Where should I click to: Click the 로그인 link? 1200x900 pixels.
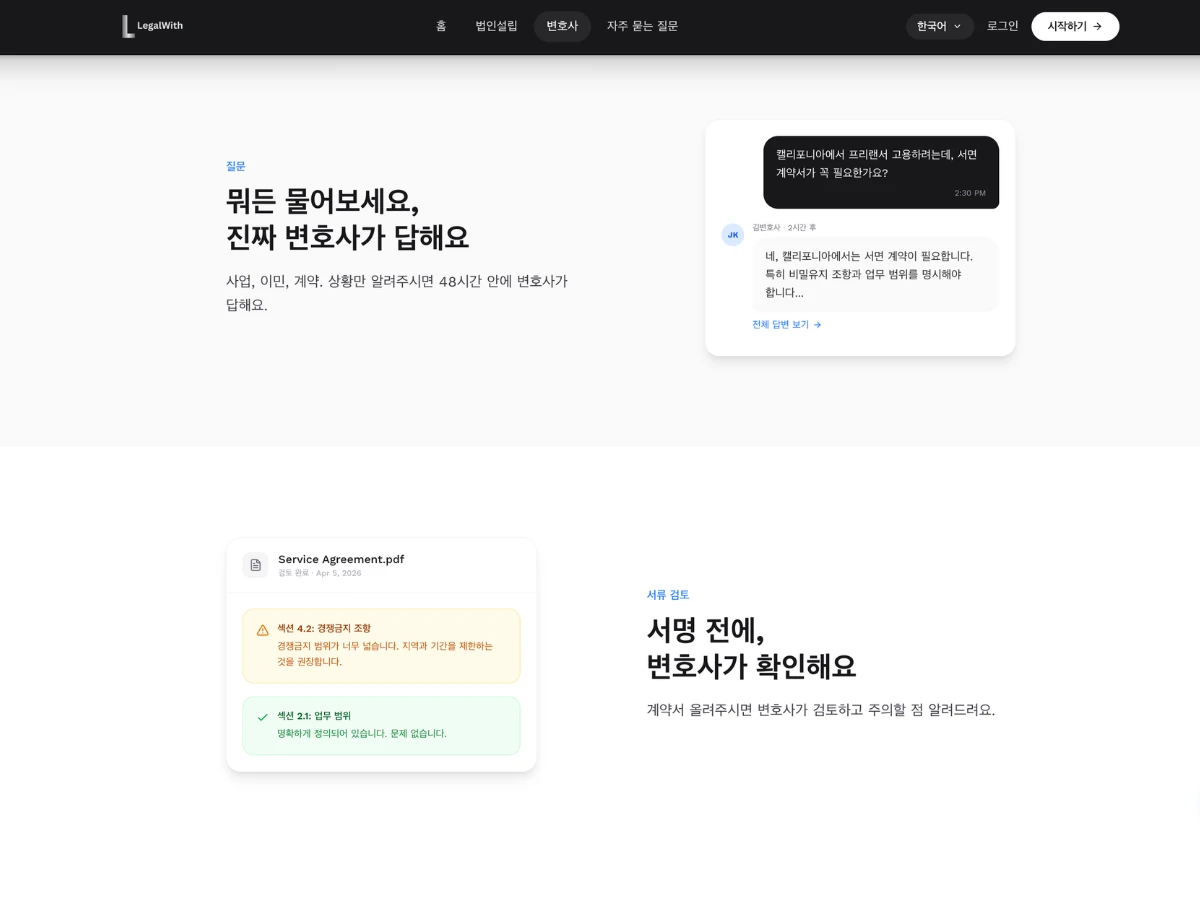point(1002,26)
